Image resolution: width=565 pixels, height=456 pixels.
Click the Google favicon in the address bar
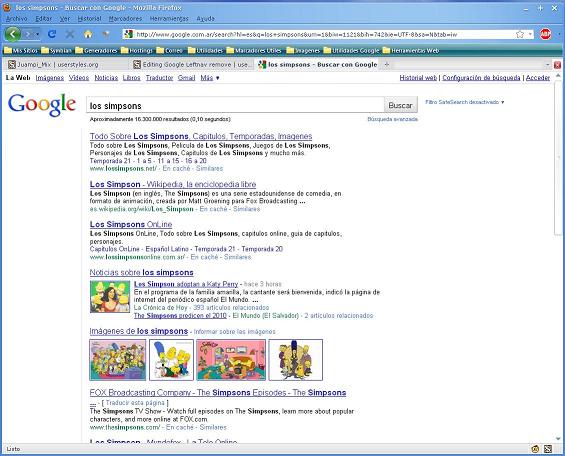click(x=128, y=34)
